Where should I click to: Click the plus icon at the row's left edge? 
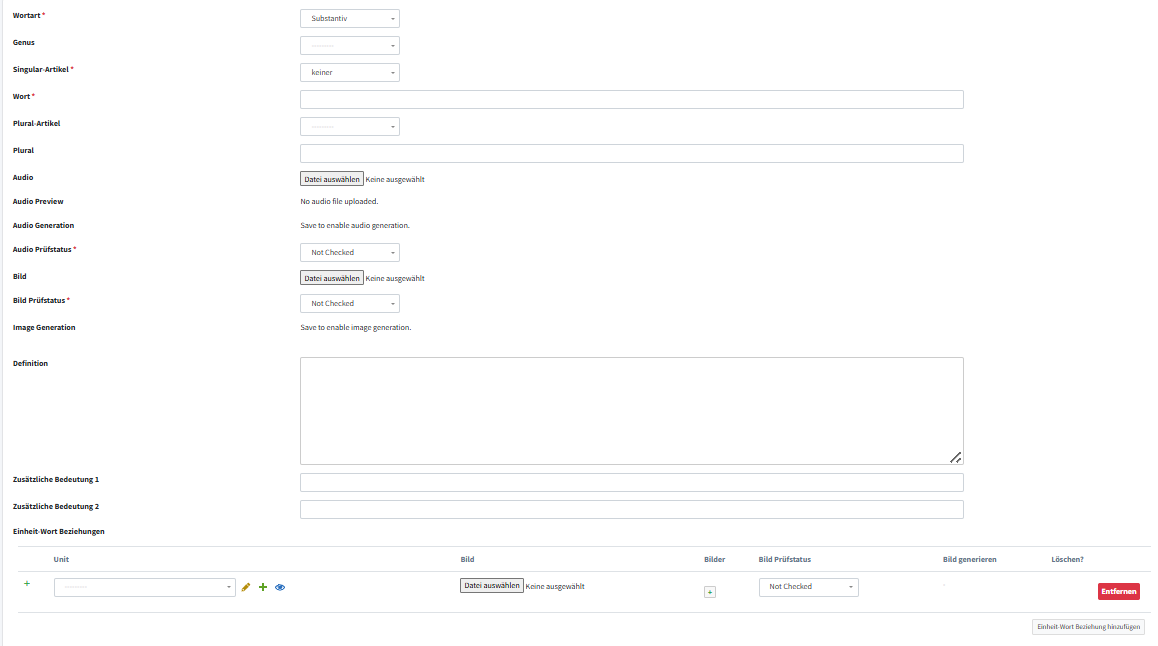tap(27, 583)
